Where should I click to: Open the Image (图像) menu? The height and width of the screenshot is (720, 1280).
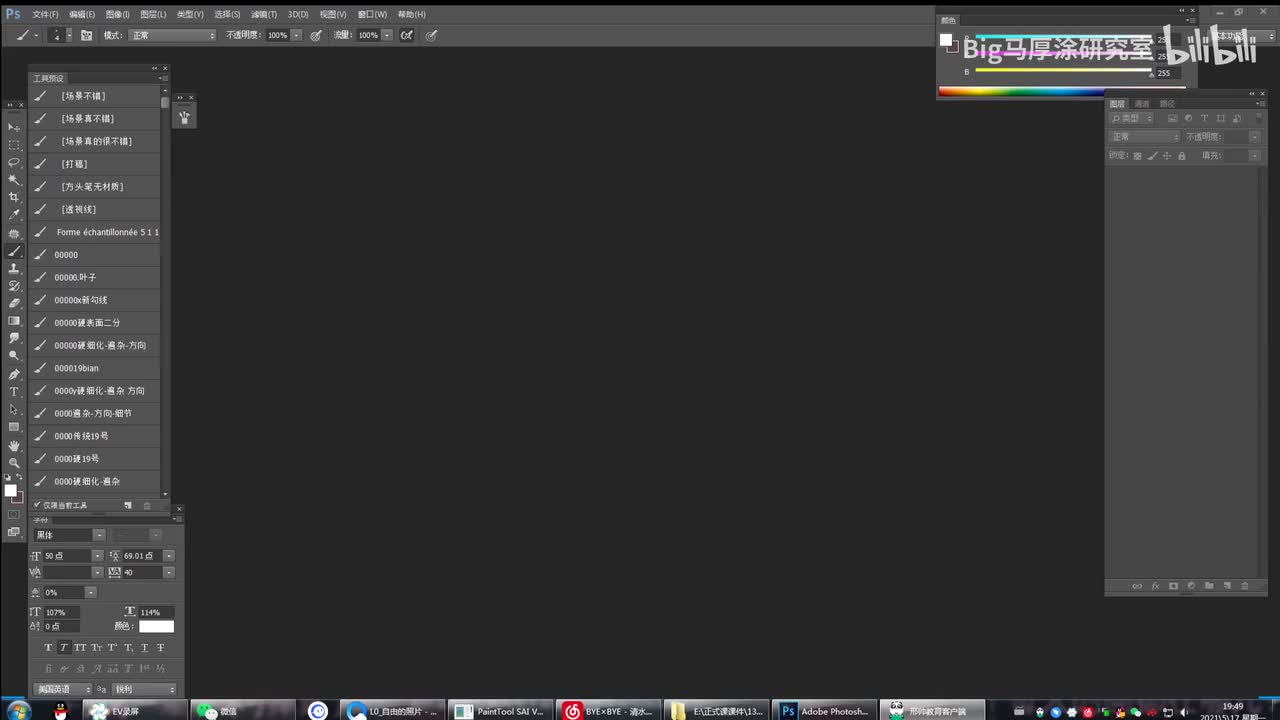point(118,14)
